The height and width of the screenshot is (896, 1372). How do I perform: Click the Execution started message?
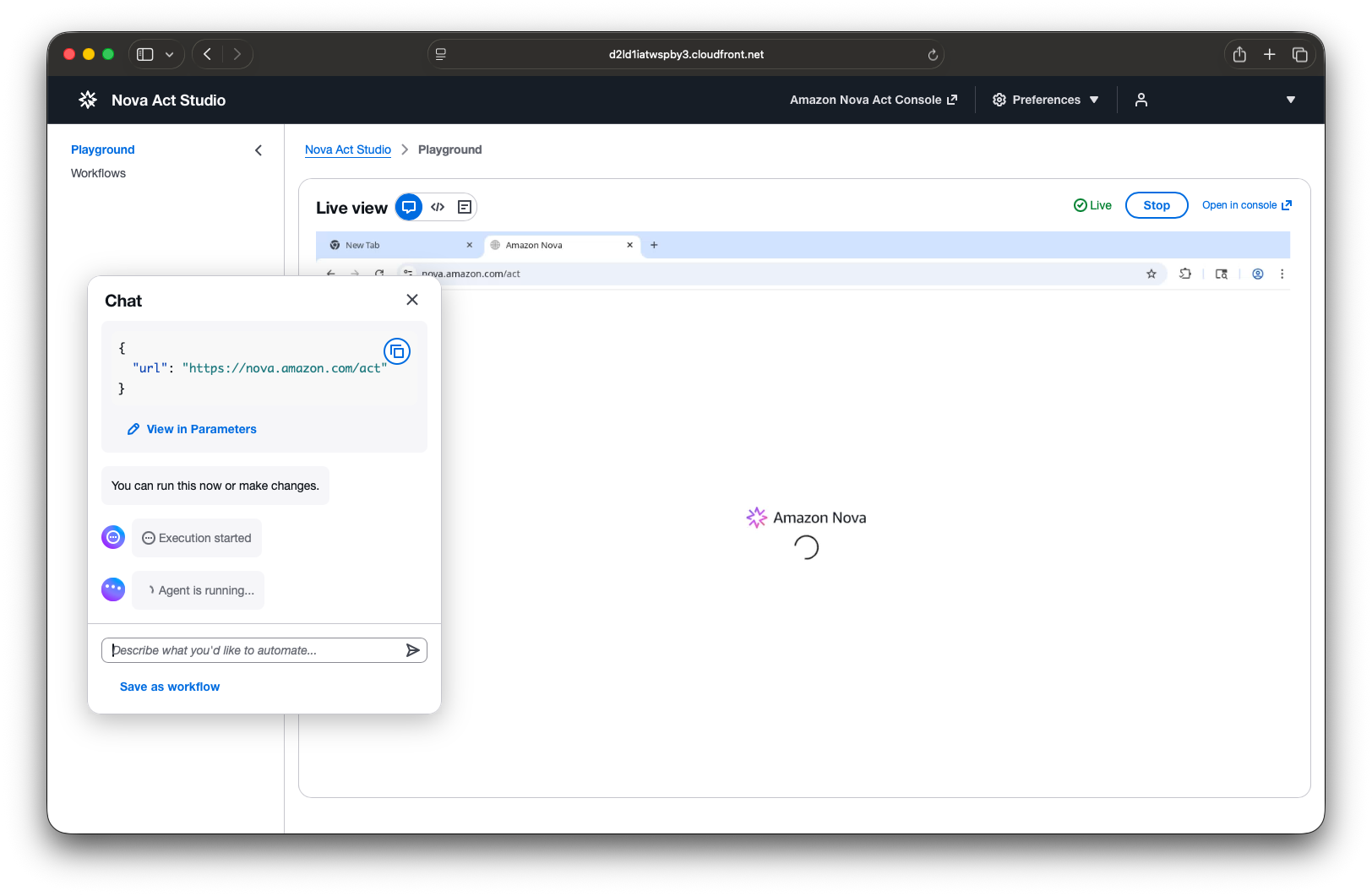click(x=197, y=538)
